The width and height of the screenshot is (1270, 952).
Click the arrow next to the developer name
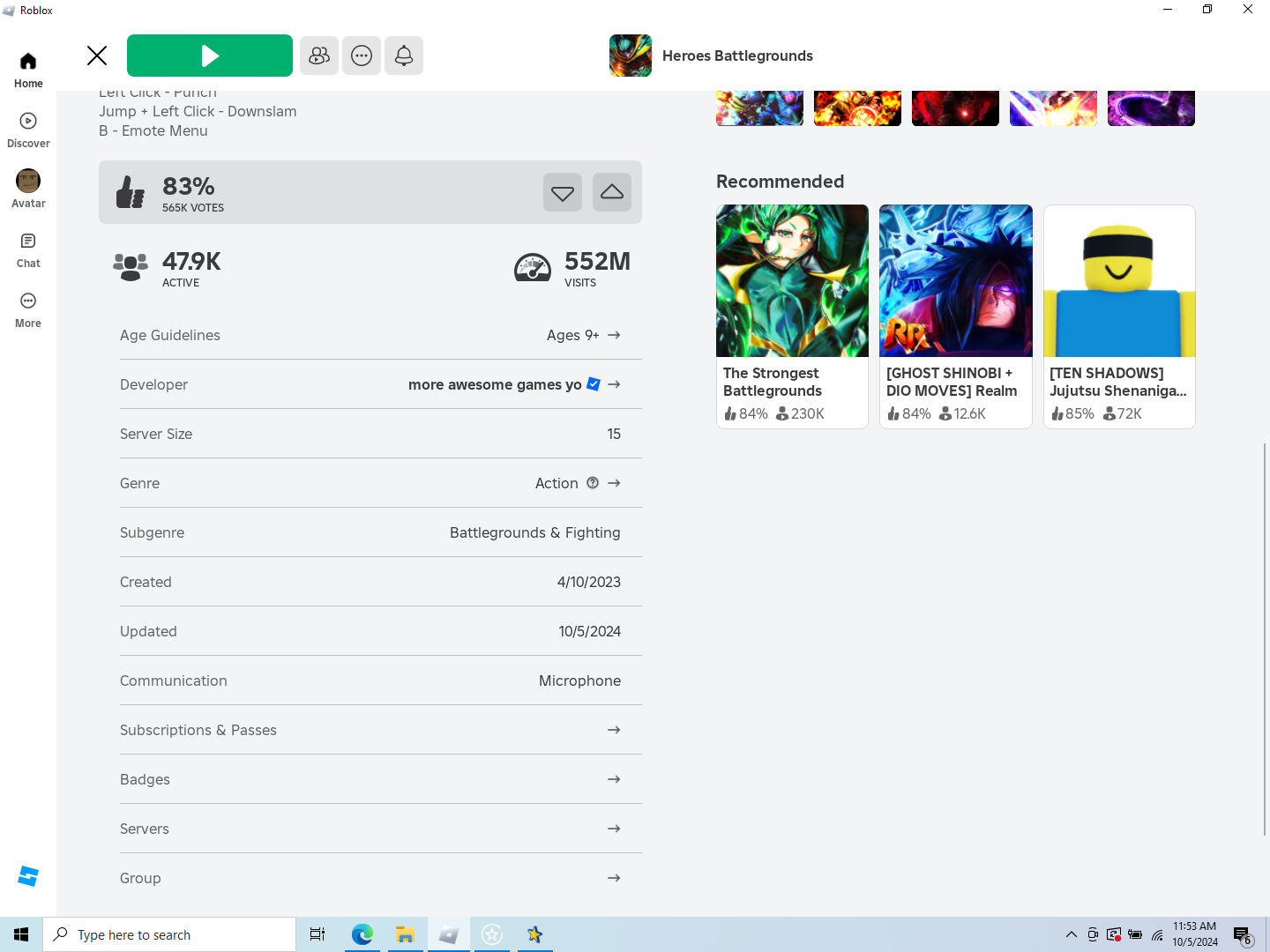point(614,384)
